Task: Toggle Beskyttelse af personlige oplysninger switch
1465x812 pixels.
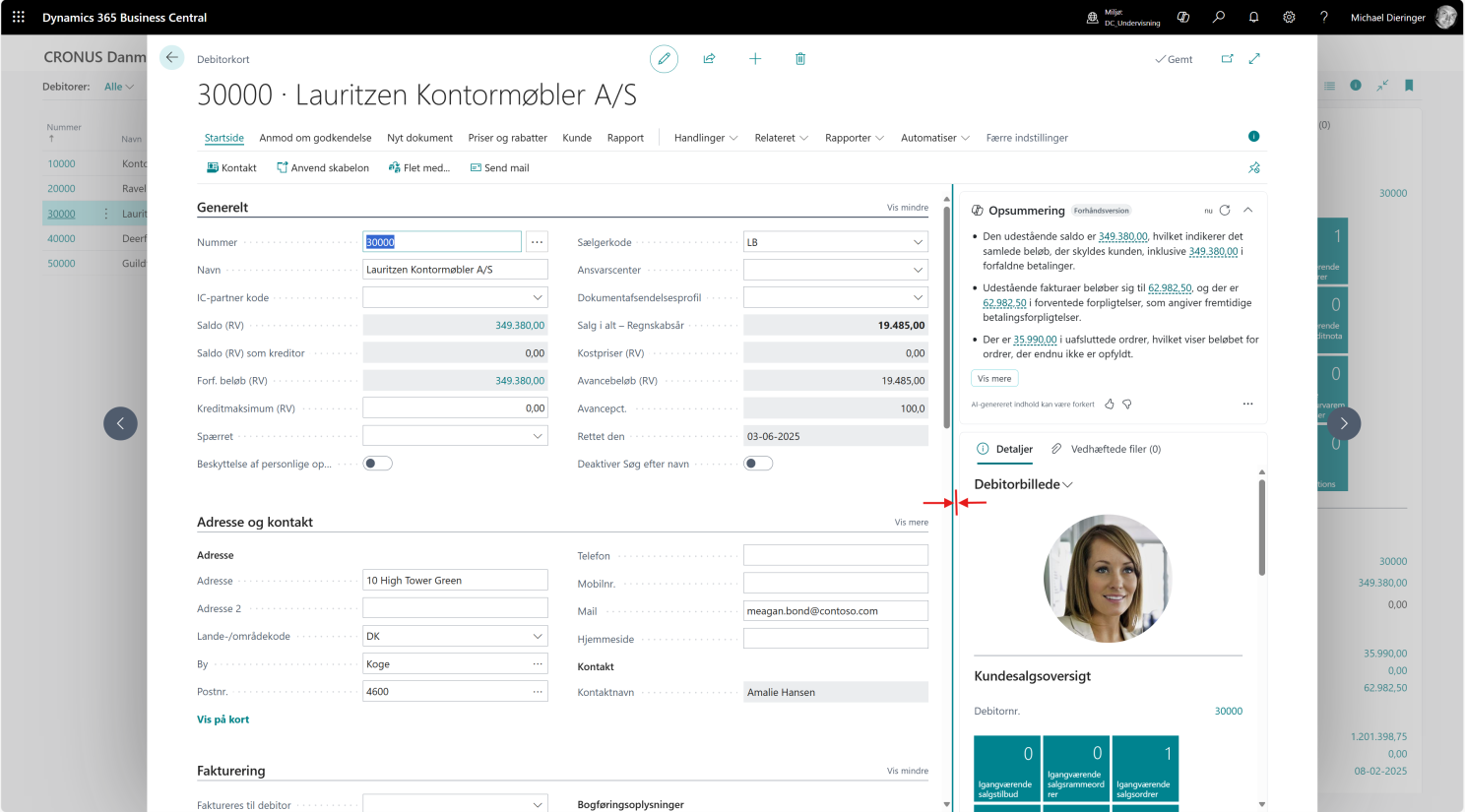Action: click(x=377, y=464)
